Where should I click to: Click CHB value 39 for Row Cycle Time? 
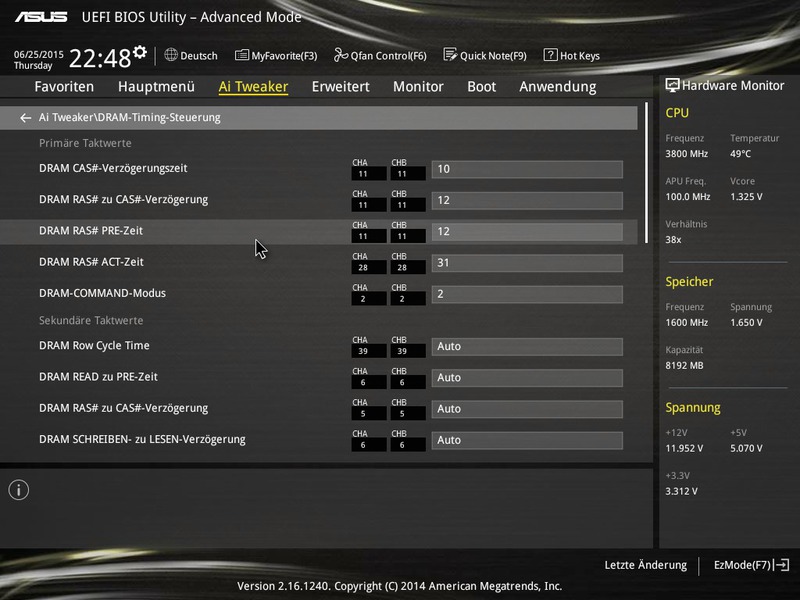click(408, 351)
